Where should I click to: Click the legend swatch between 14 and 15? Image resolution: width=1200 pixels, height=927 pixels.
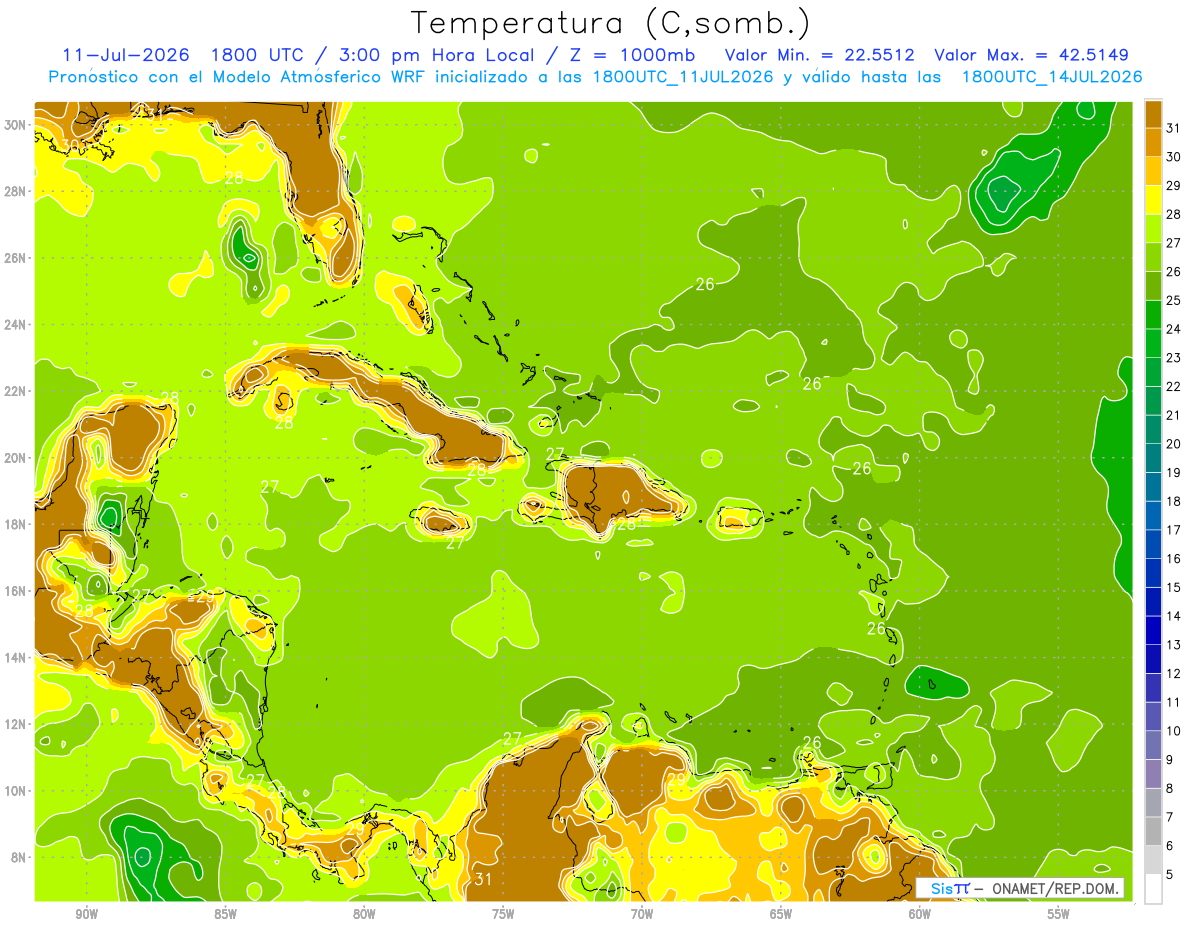pyautogui.click(x=1153, y=602)
